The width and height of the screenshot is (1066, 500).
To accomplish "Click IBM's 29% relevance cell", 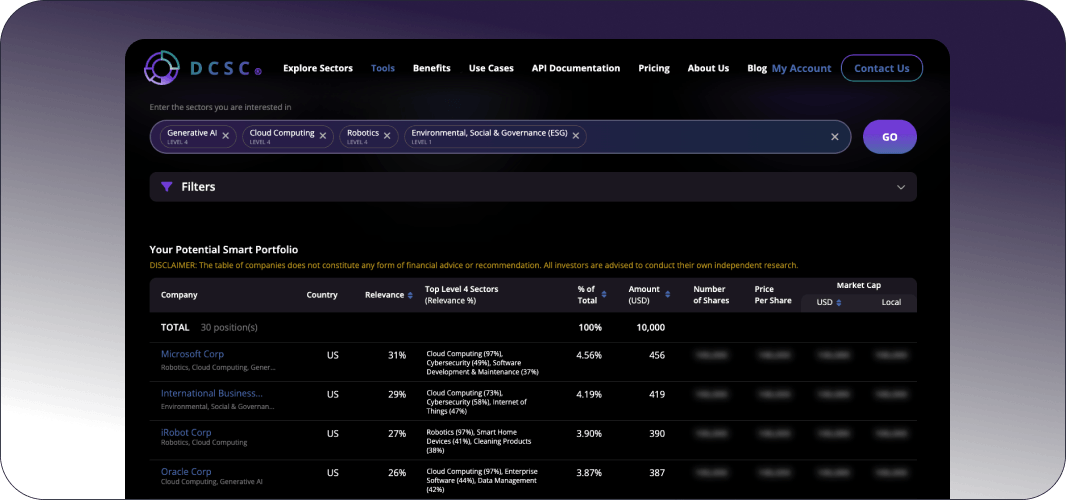I will pos(398,395).
